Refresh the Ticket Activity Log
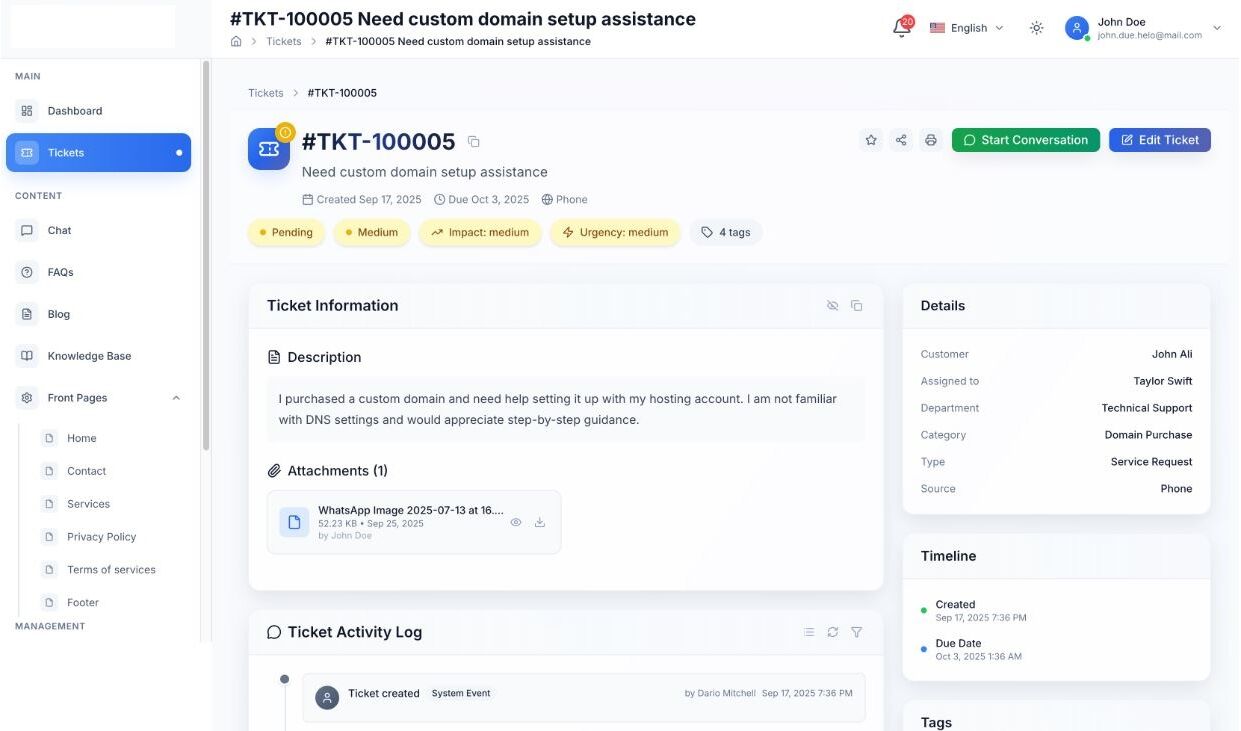 click(x=833, y=632)
